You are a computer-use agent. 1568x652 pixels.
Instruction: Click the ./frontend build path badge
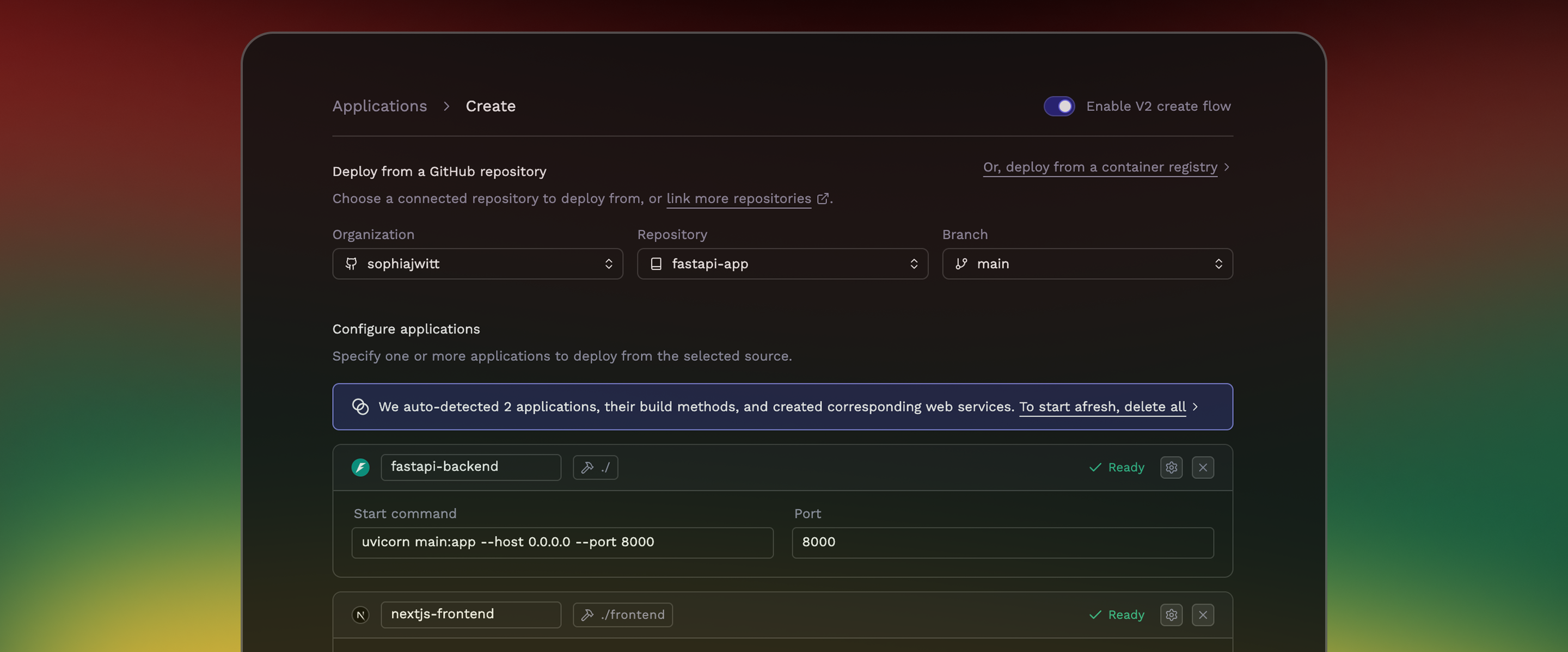coord(622,614)
